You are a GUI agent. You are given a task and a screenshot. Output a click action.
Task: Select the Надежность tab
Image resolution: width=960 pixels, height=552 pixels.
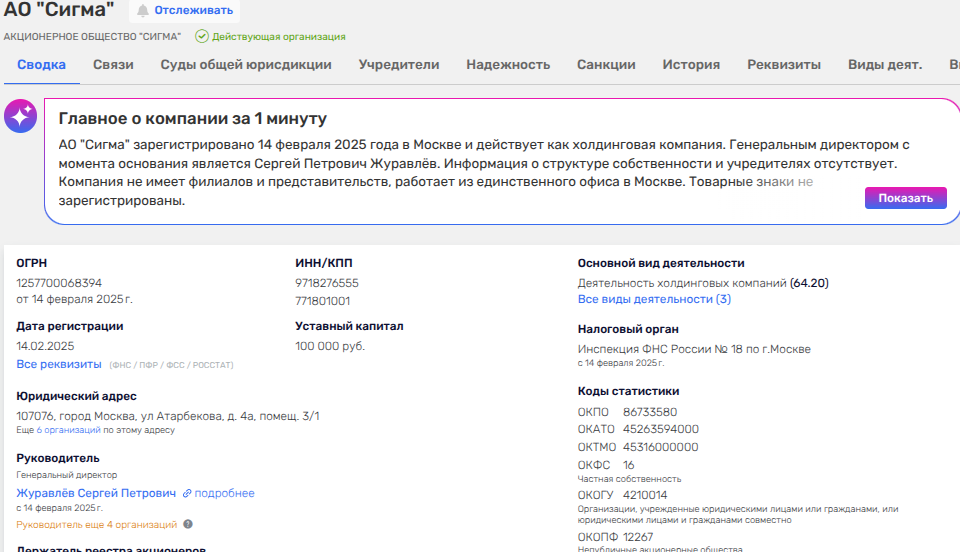click(508, 65)
